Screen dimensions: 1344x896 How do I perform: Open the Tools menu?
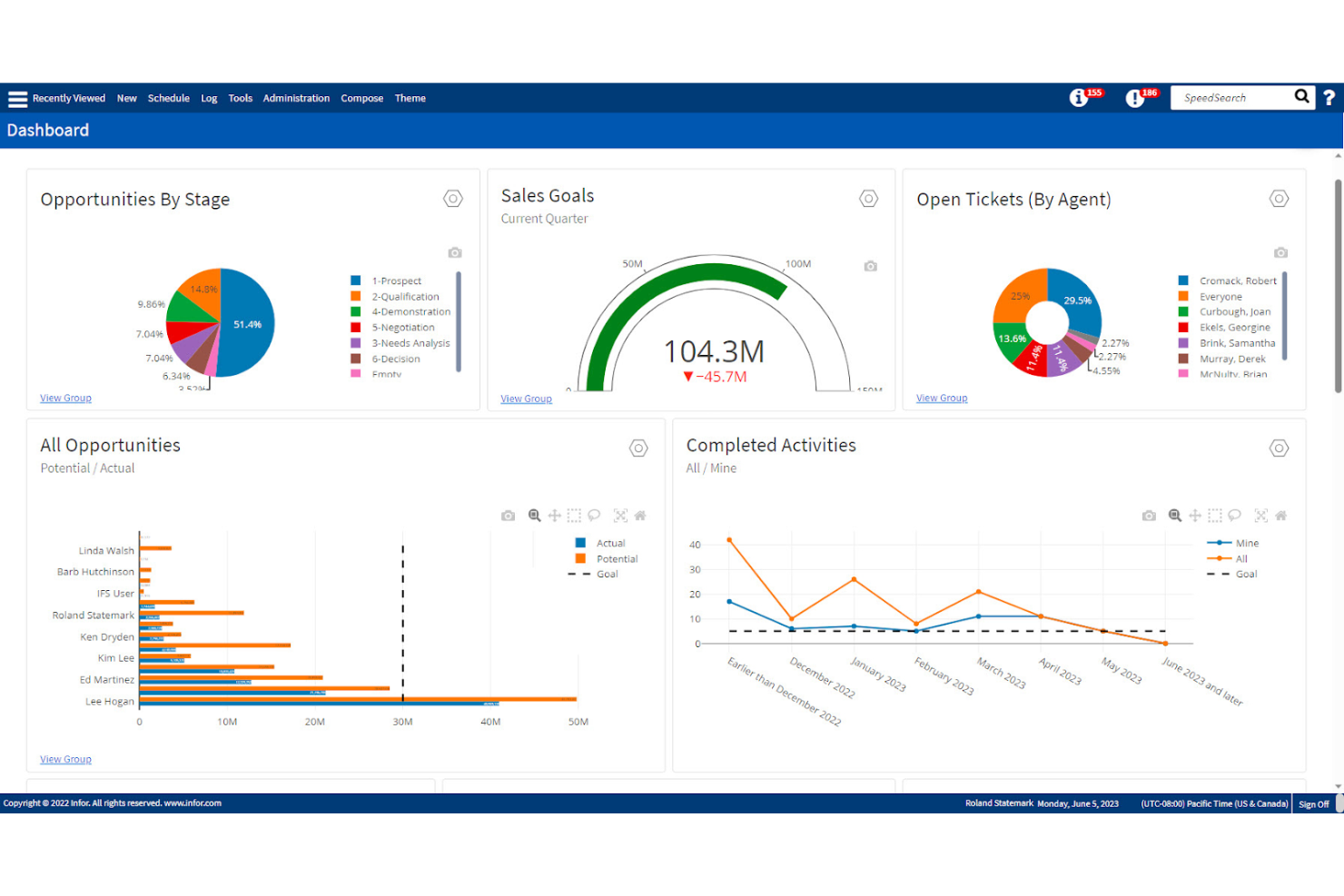coord(240,98)
